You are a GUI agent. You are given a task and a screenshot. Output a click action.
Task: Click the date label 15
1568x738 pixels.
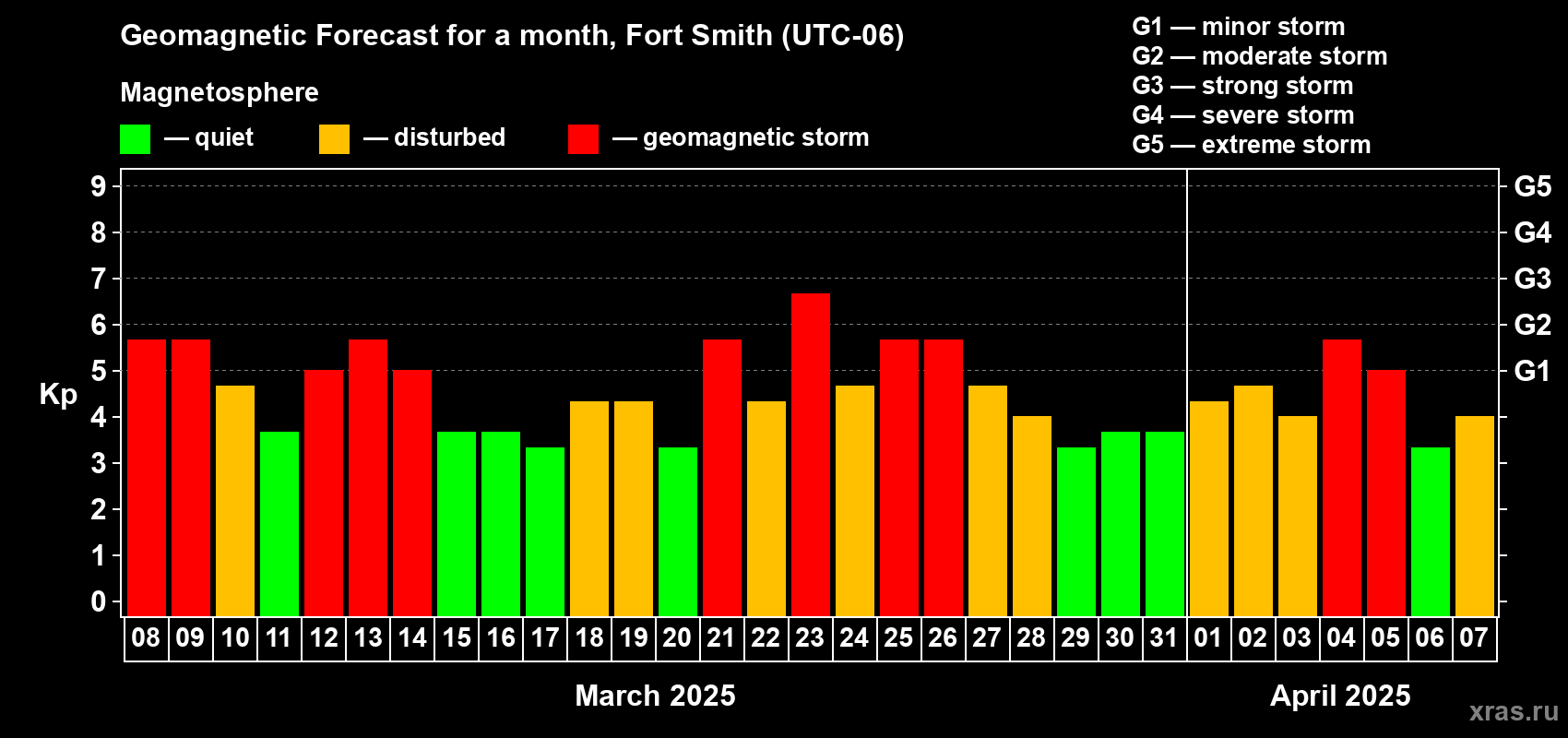[x=456, y=637]
